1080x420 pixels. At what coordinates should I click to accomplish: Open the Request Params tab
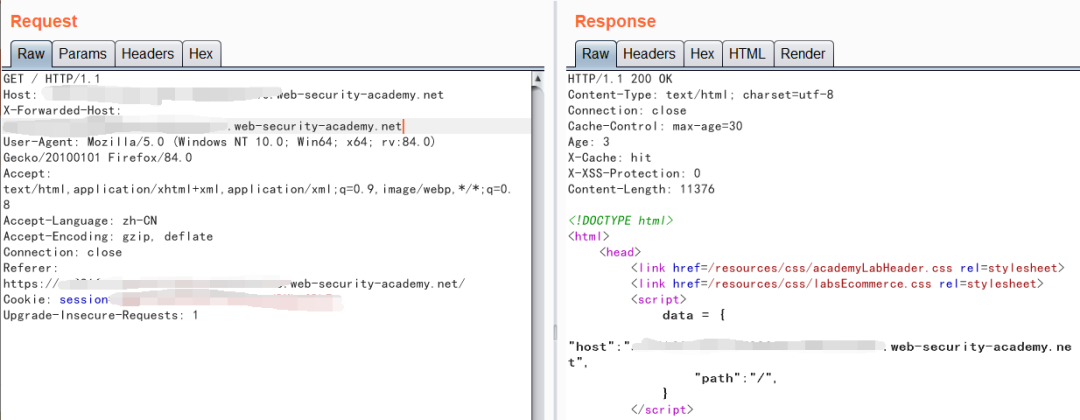pyautogui.click(x=83, y=54)
